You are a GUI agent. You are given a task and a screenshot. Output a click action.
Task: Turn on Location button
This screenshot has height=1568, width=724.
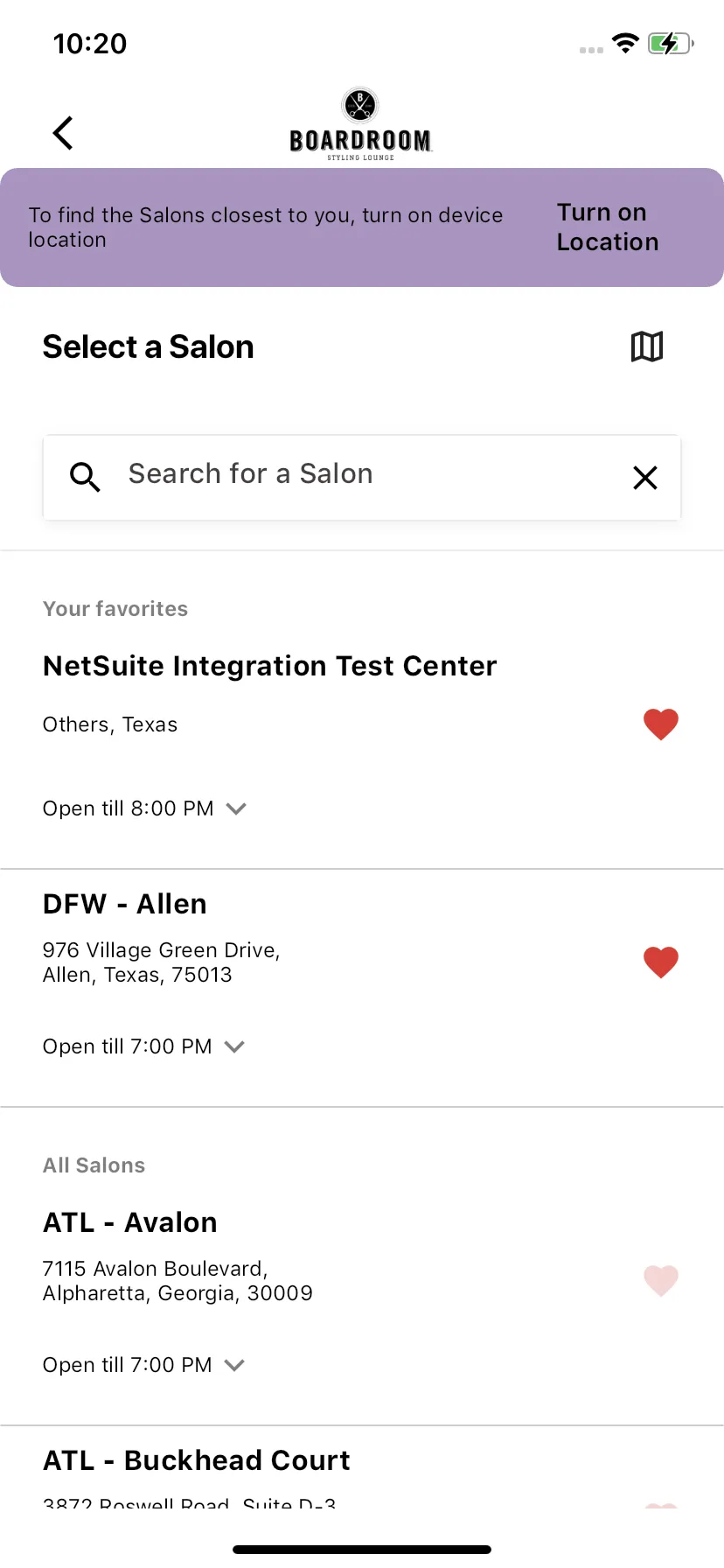608,227
